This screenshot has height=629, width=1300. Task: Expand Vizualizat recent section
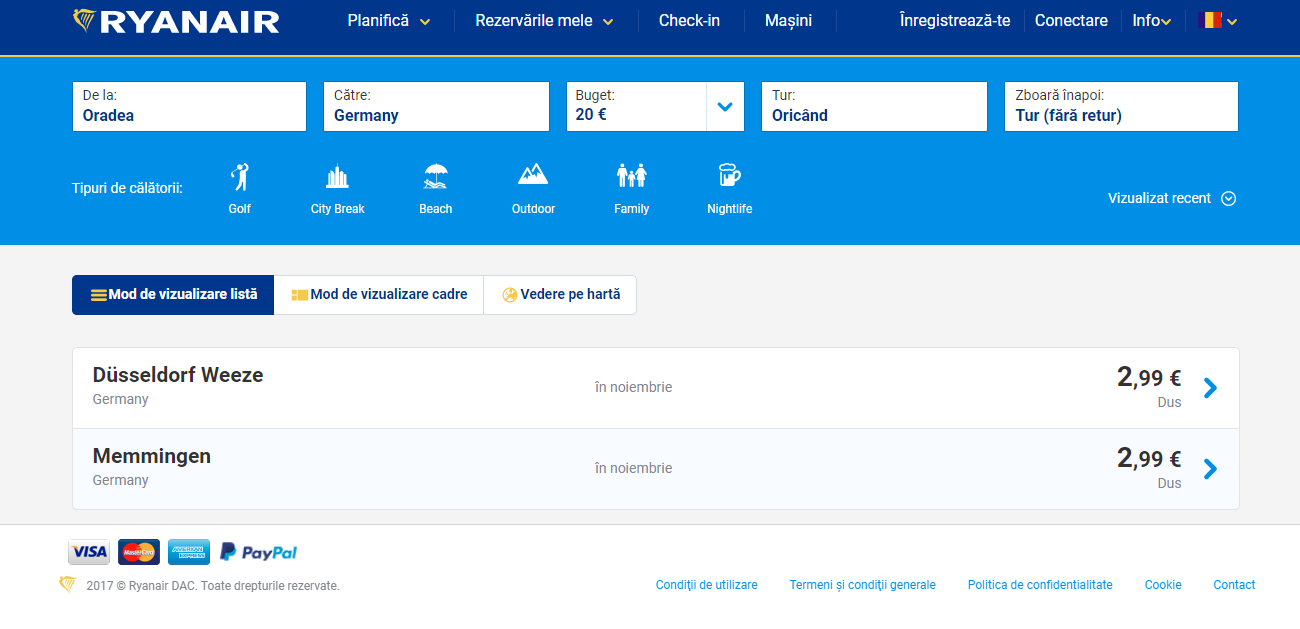click(1172, 198)
